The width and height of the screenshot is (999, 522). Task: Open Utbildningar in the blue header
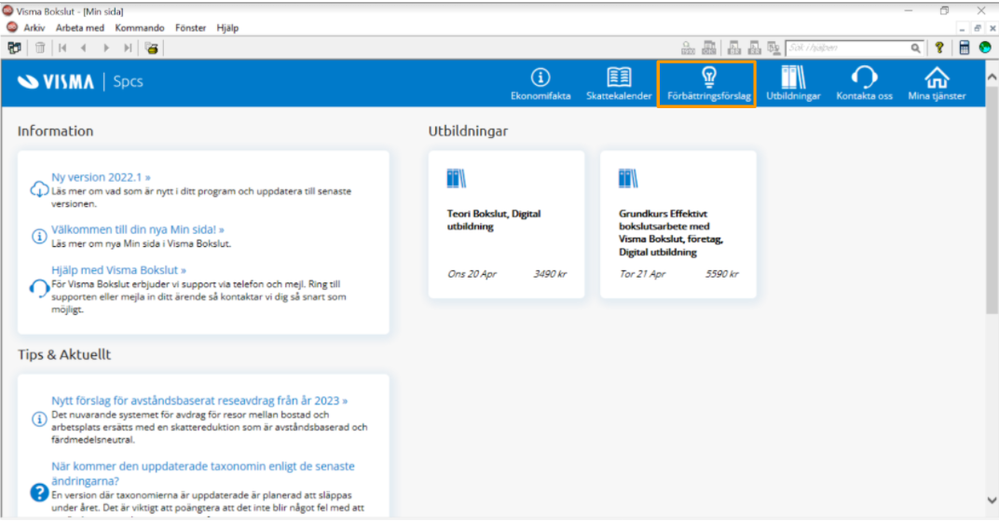tap(793, 84)
